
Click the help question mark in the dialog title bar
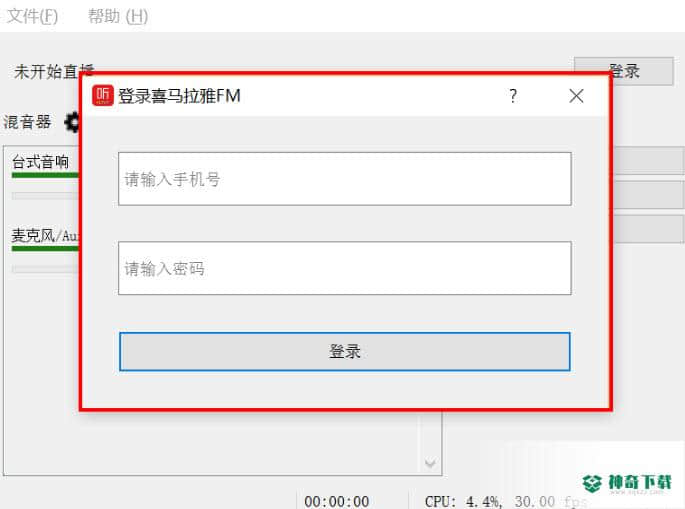[x=513, y=96]
